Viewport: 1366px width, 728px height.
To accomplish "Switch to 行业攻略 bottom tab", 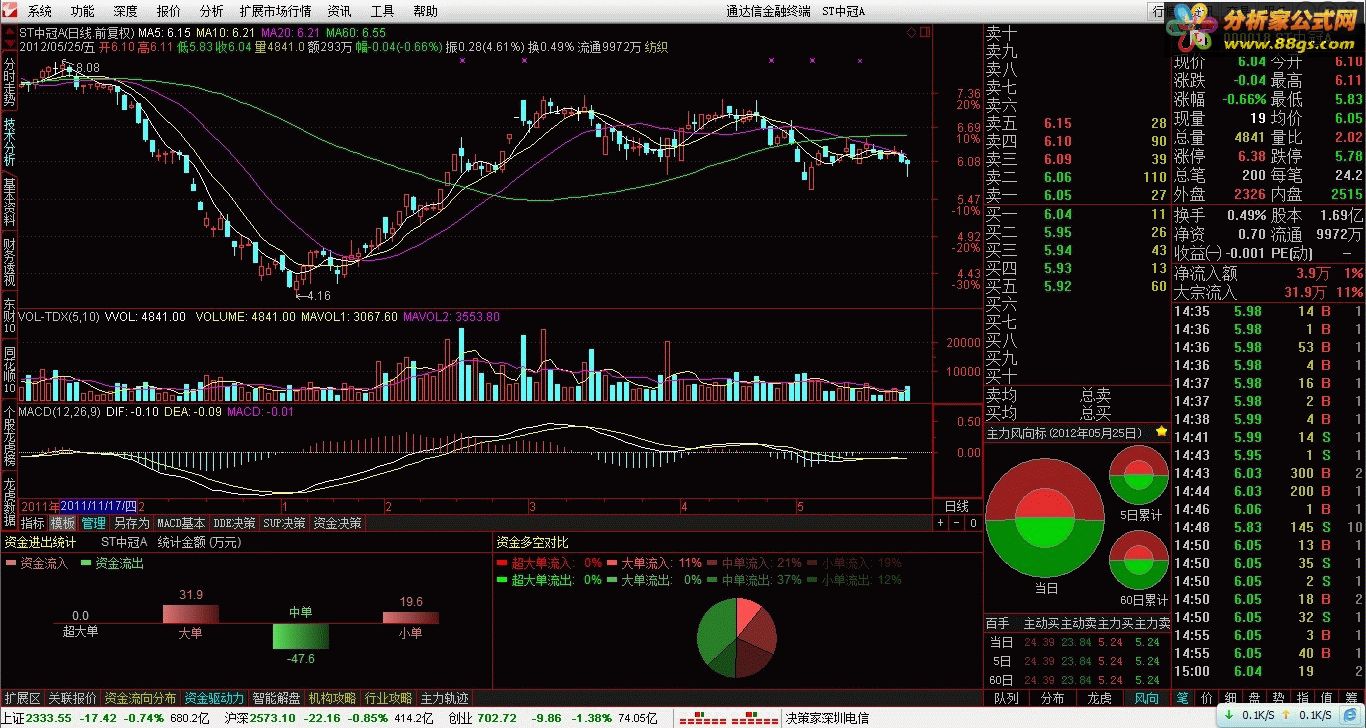I will tap(389, 698).
